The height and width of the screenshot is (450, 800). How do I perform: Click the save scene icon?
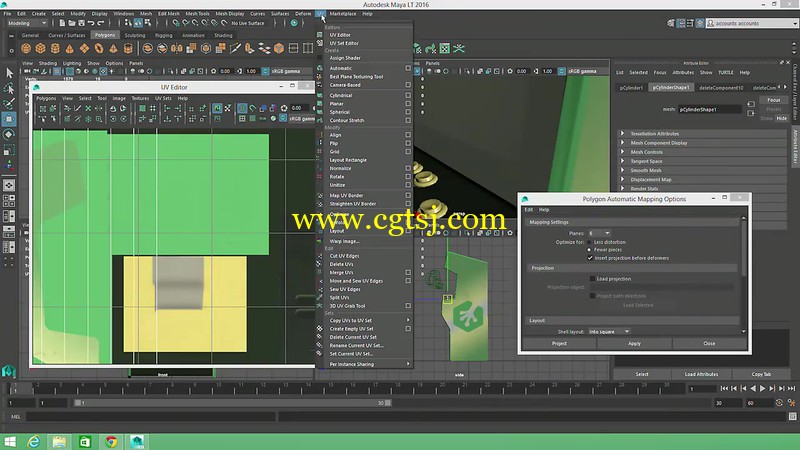(81, 23)
